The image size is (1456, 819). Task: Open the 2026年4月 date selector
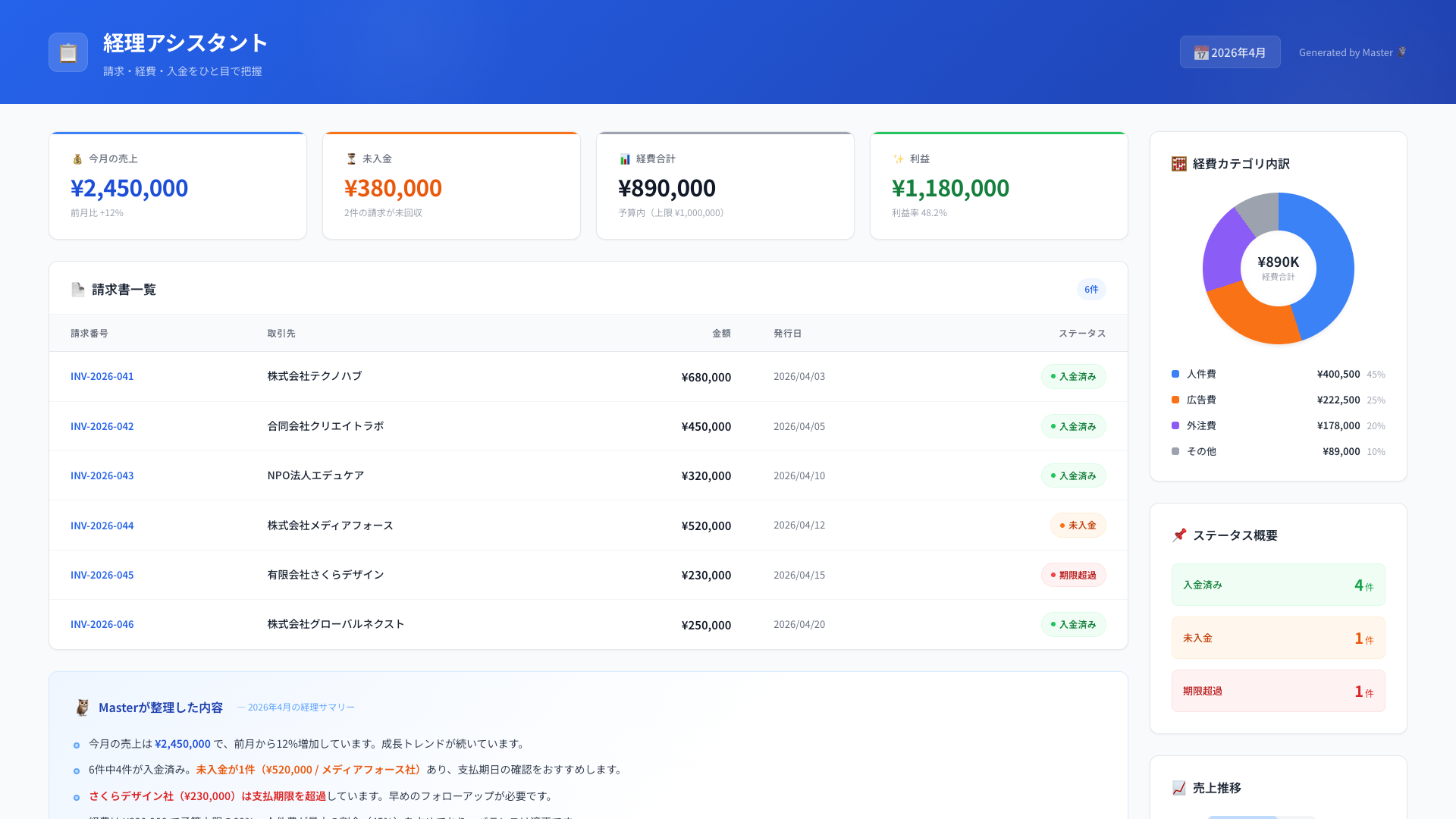(x=1229, y=52)
